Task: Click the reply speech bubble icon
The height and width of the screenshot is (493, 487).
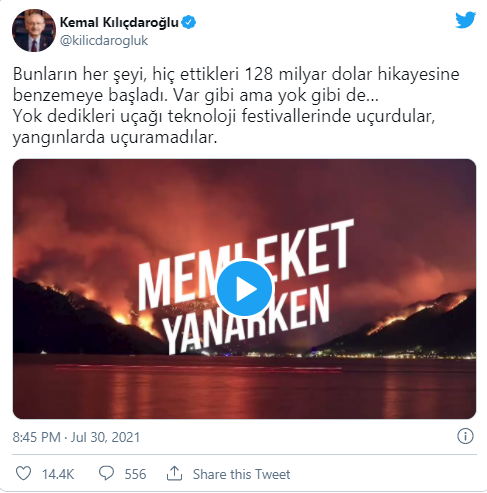Action: pos(107,473)
